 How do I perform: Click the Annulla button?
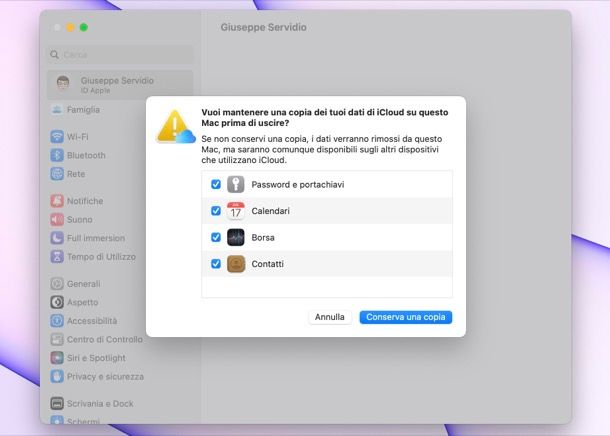click(330, 317)
